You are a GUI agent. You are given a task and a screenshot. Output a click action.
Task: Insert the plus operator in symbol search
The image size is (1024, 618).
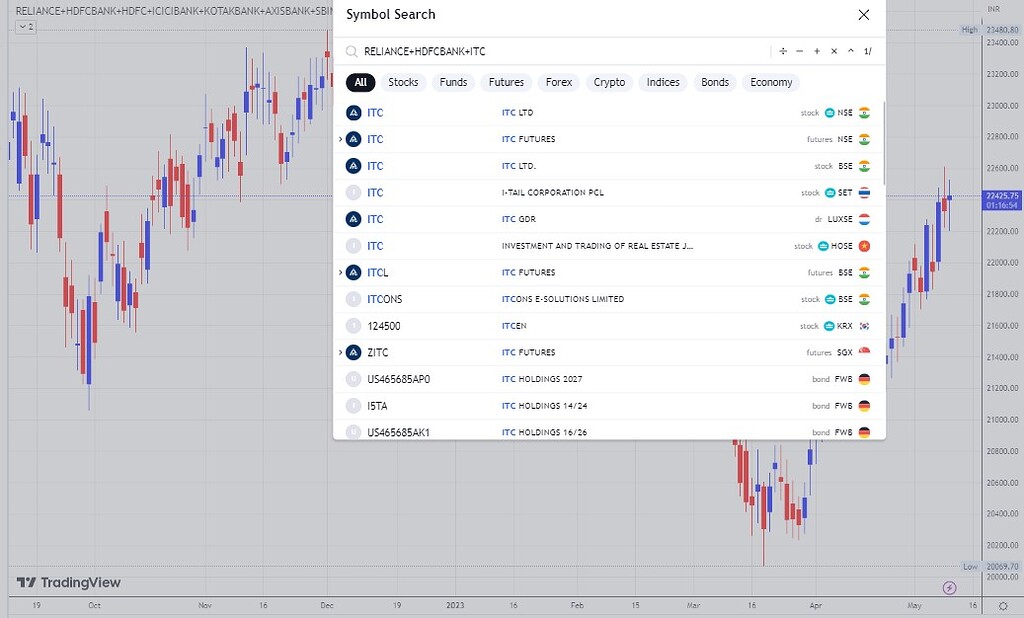click(x=816, y=51)
